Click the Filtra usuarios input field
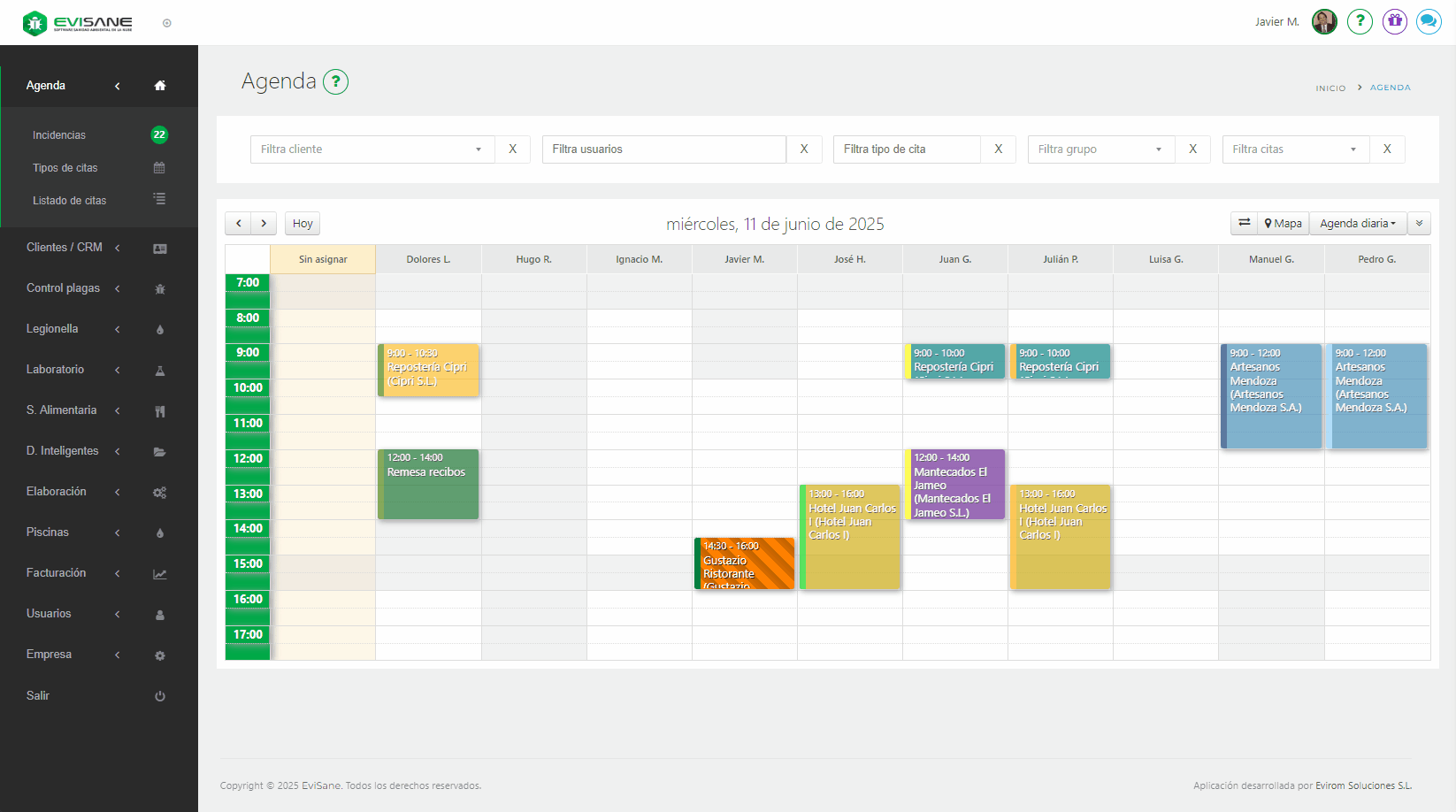Screen dimensions: 1456x812 click(663, 149)
